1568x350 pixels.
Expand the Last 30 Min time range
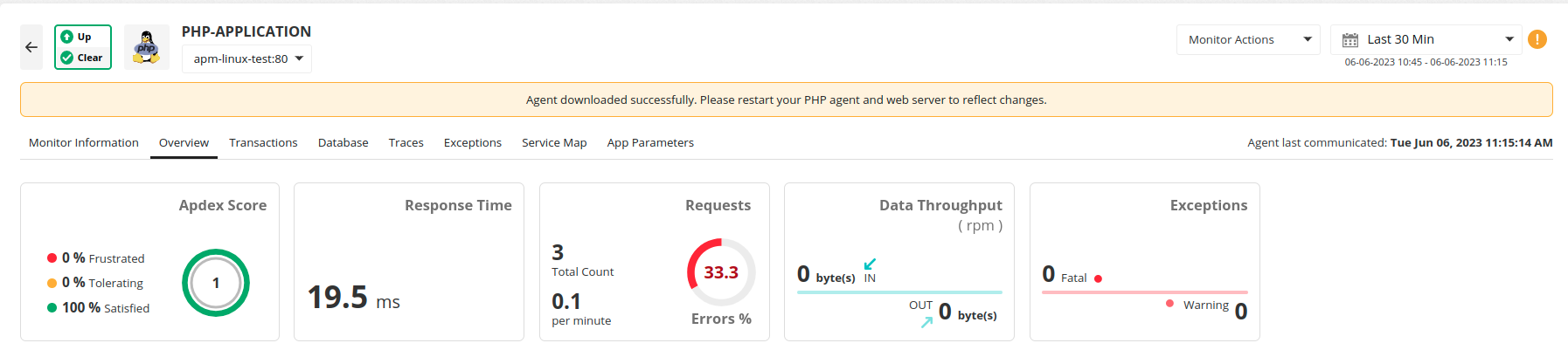(1426, 39)
